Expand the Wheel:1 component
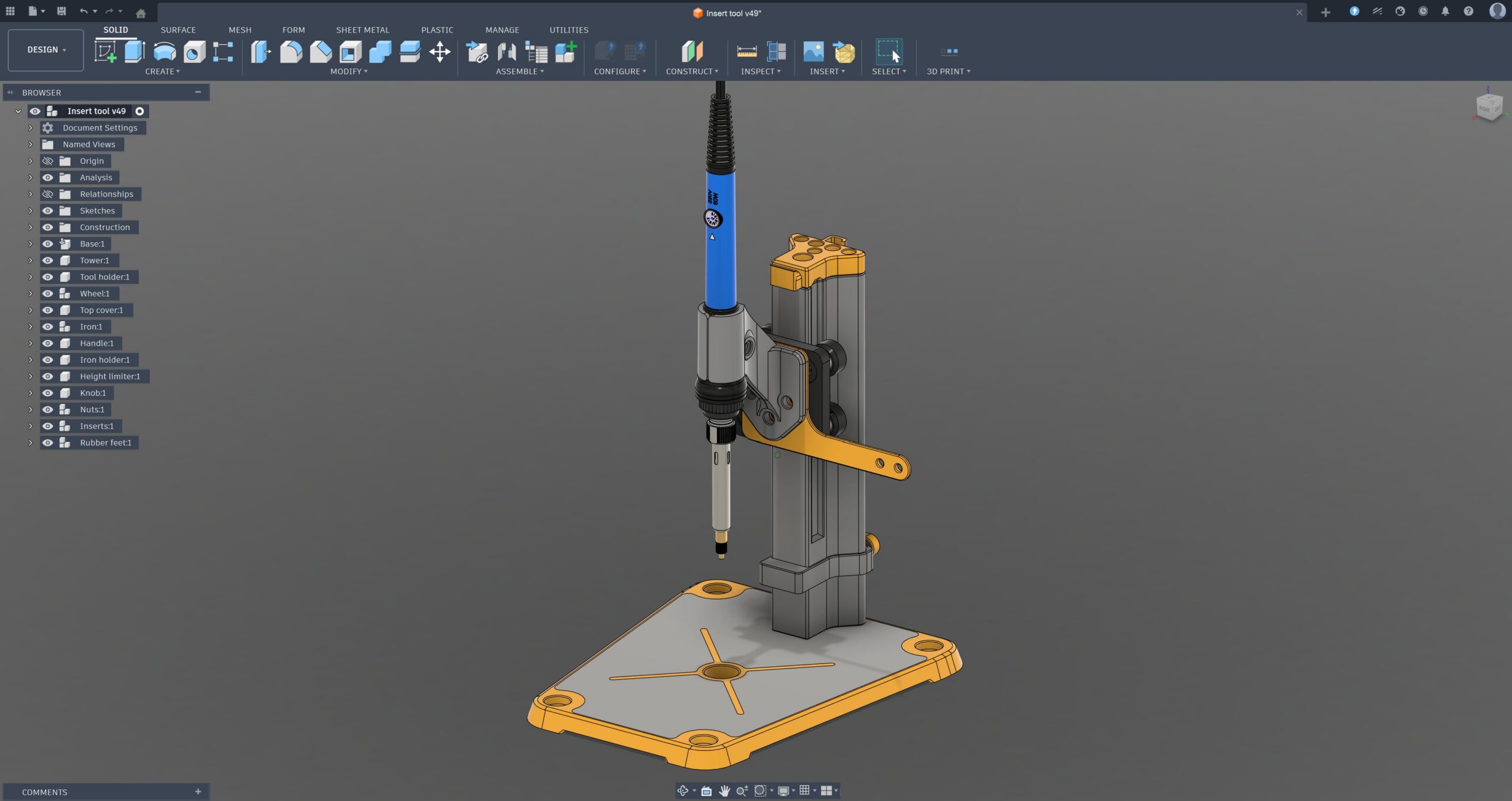Image resolution: width=1512 pixels, height=801 pixels. pyautogui.click(x=30, y=293)
